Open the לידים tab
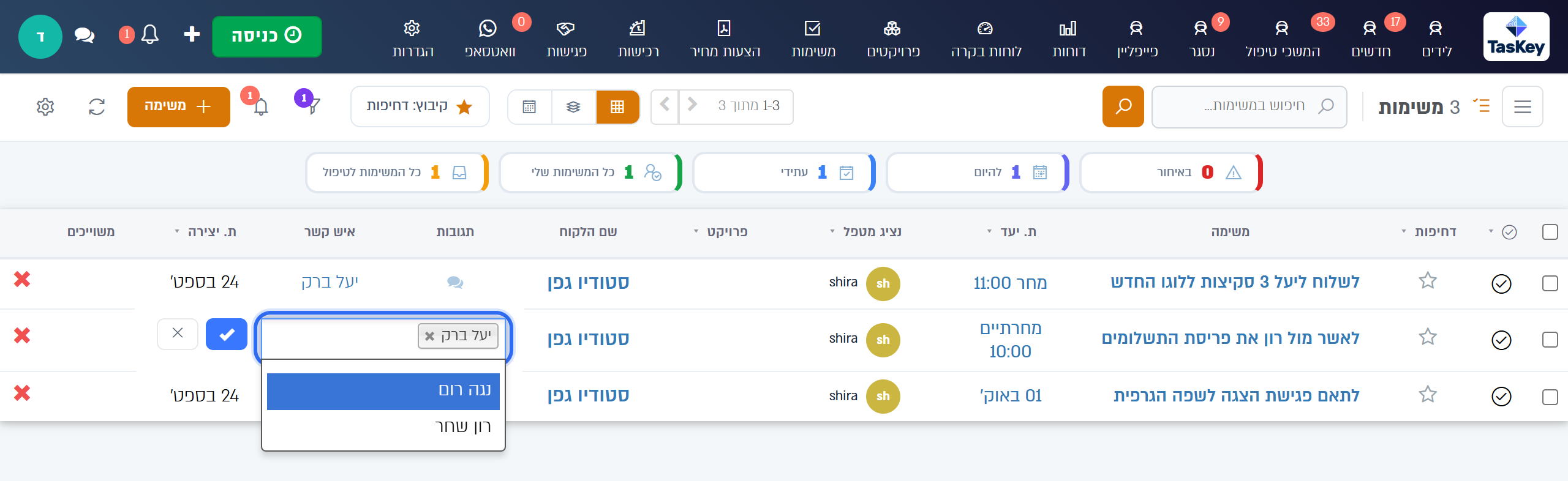The image size is (1568, 481). pyautogui.click(x=1436, y=38)
